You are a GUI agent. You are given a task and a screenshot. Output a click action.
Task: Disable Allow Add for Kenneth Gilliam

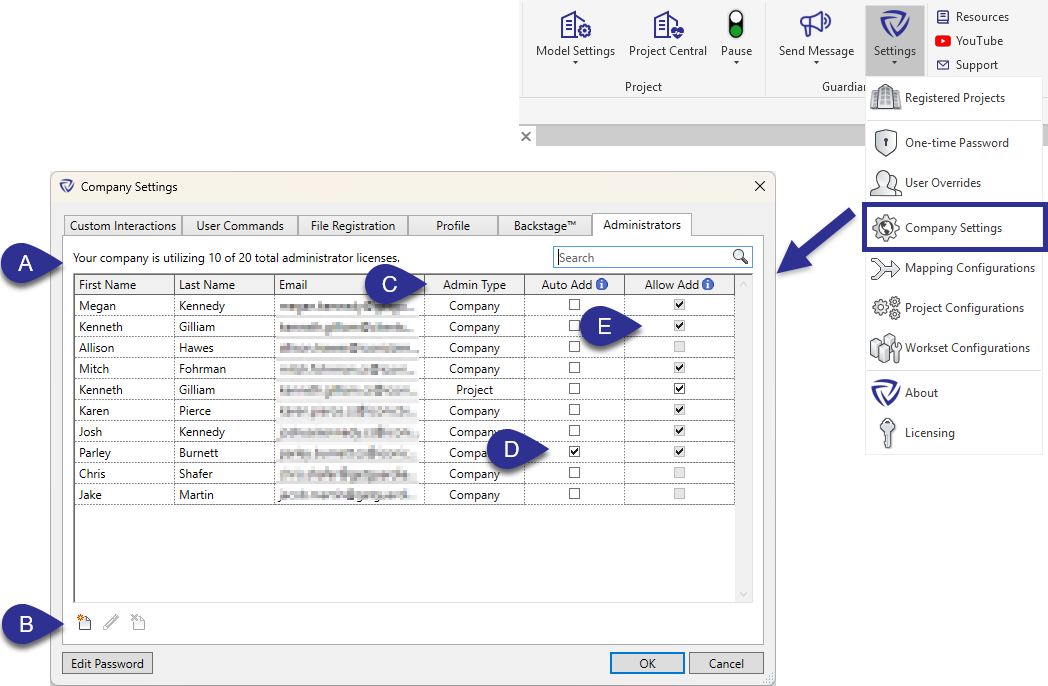[679, 326]
